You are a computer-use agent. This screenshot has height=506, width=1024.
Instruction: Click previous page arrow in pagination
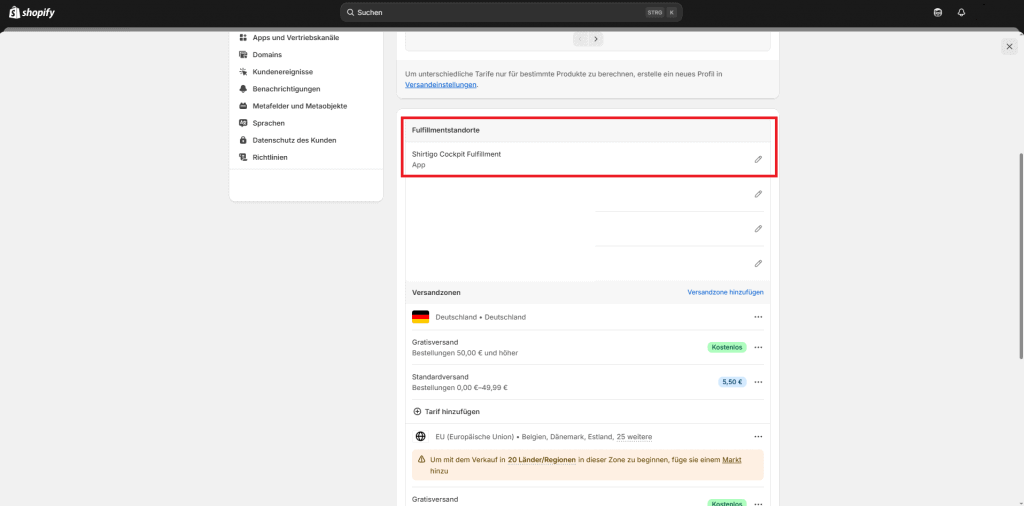[x=579, y=39]
